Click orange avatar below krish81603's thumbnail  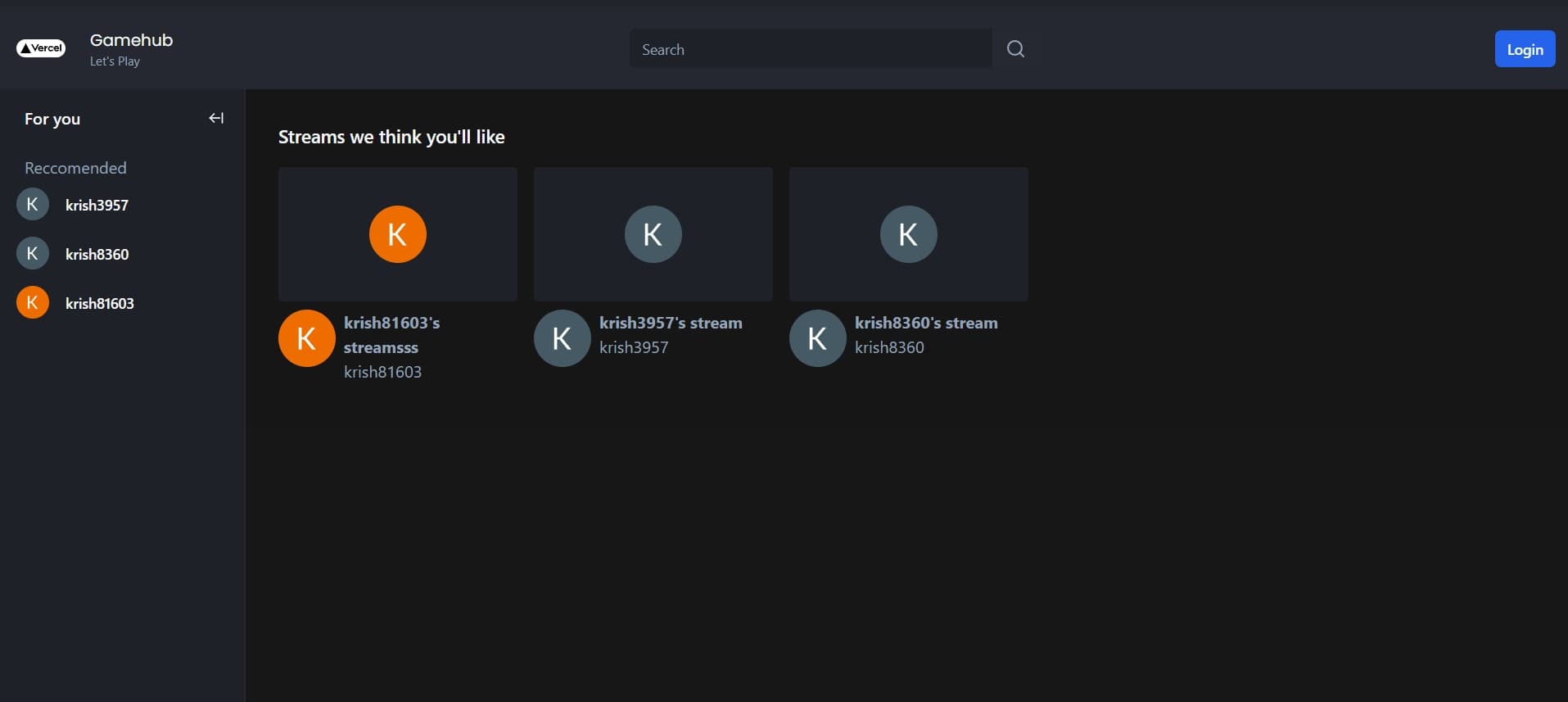coord(306,338)
